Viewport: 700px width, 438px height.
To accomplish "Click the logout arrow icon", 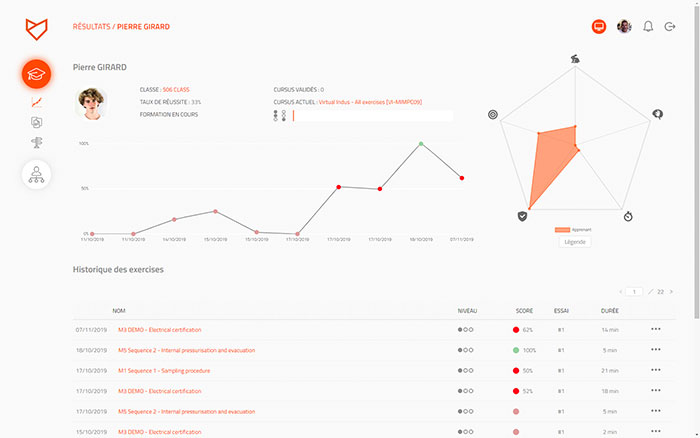I will tap(670, 27).
